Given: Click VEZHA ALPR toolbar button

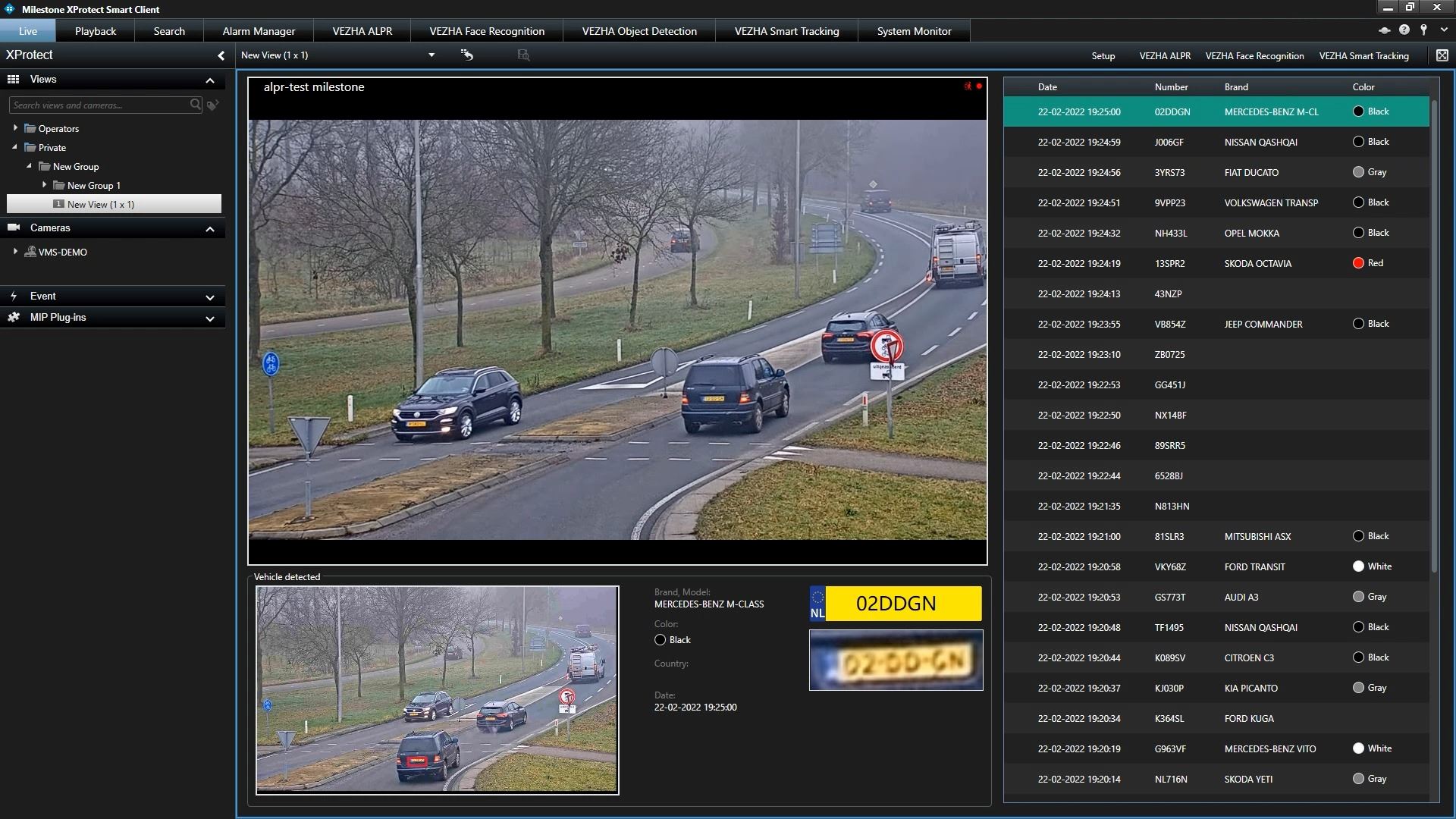Looking at the screenshot, I should click(x=1165, y=56).
